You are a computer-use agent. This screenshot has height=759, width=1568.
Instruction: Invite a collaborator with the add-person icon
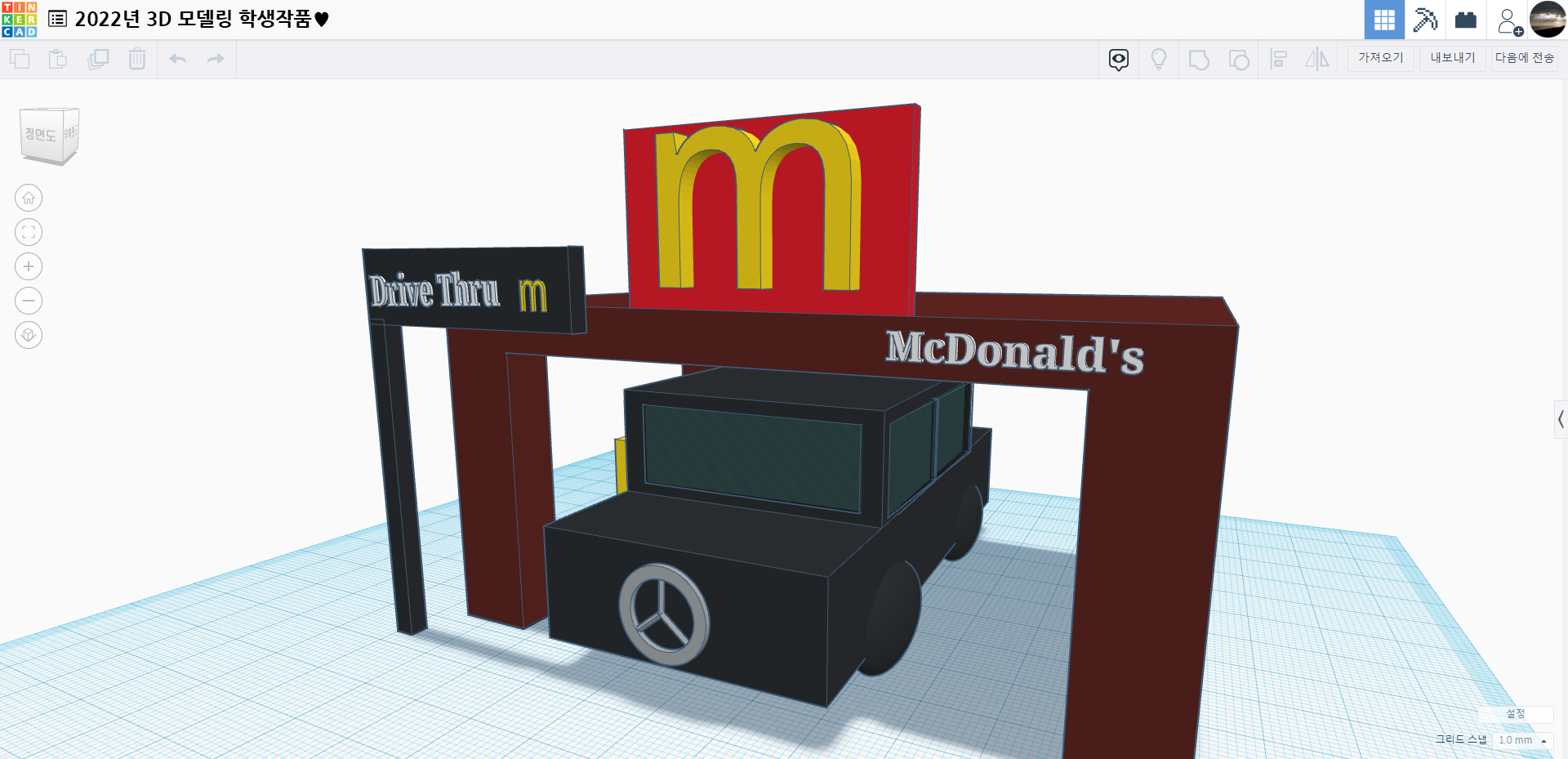point(1509,20)
